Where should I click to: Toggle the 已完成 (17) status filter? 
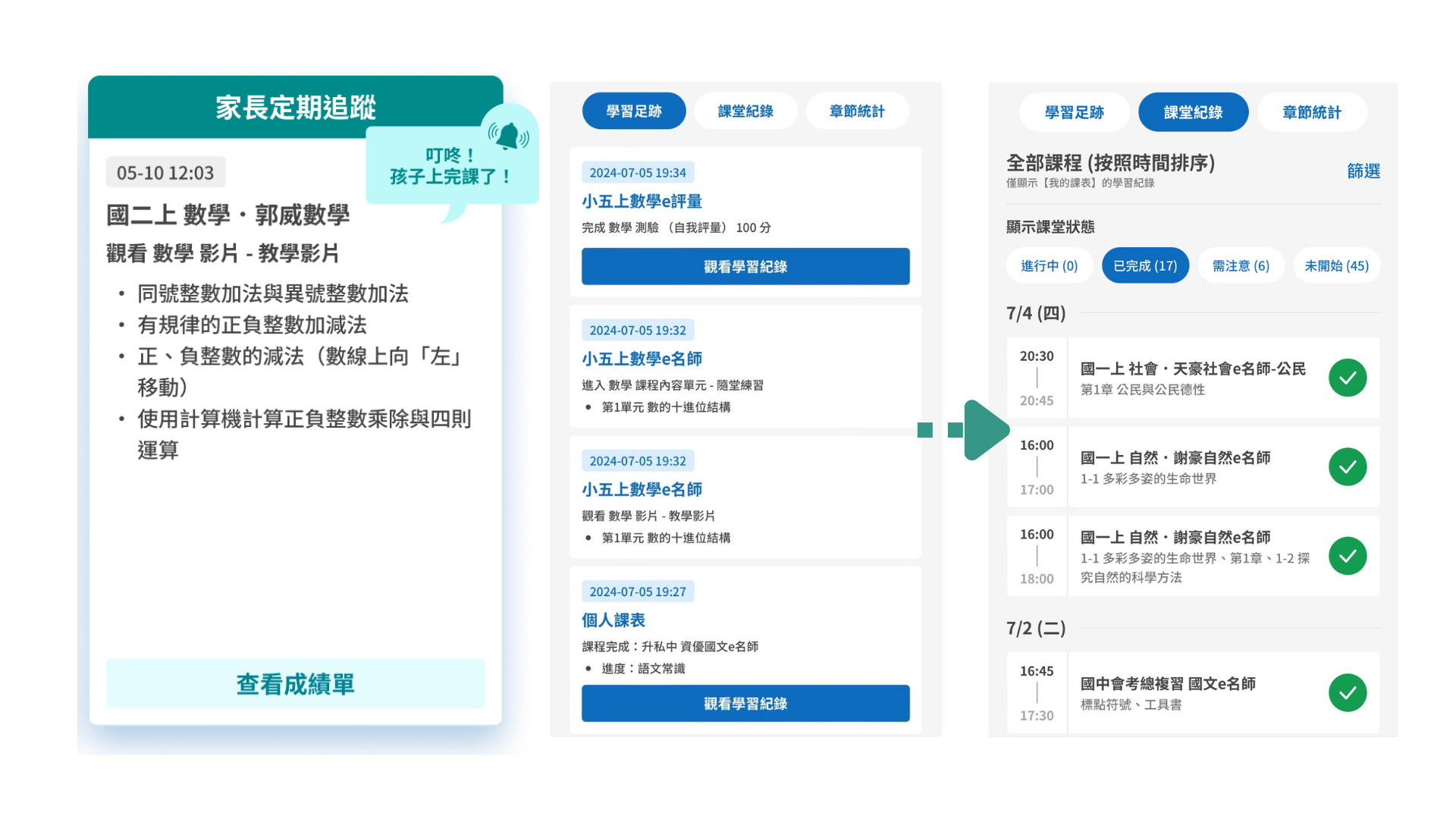[1145, 265]
